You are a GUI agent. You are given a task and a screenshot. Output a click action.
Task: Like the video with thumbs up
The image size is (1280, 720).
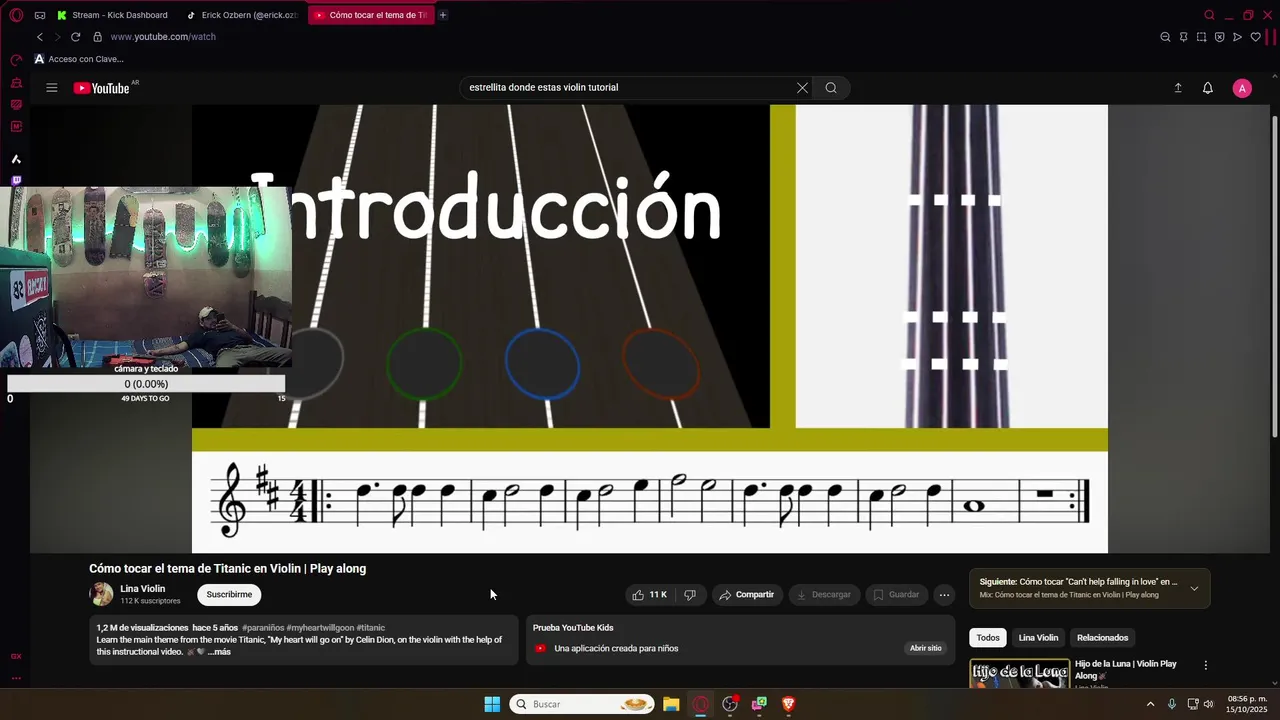pos(649,595)
